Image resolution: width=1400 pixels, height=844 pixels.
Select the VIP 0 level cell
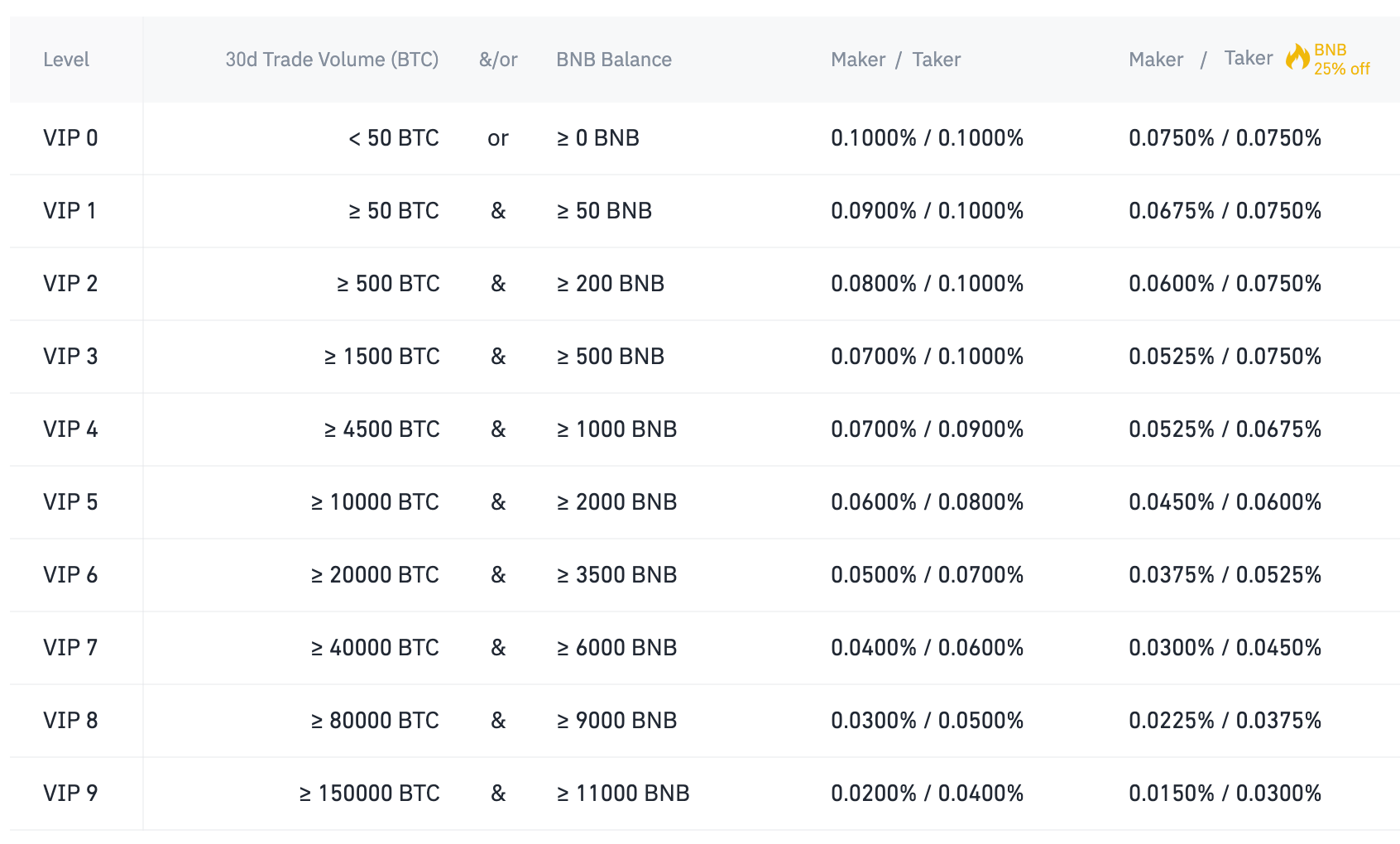70,138
